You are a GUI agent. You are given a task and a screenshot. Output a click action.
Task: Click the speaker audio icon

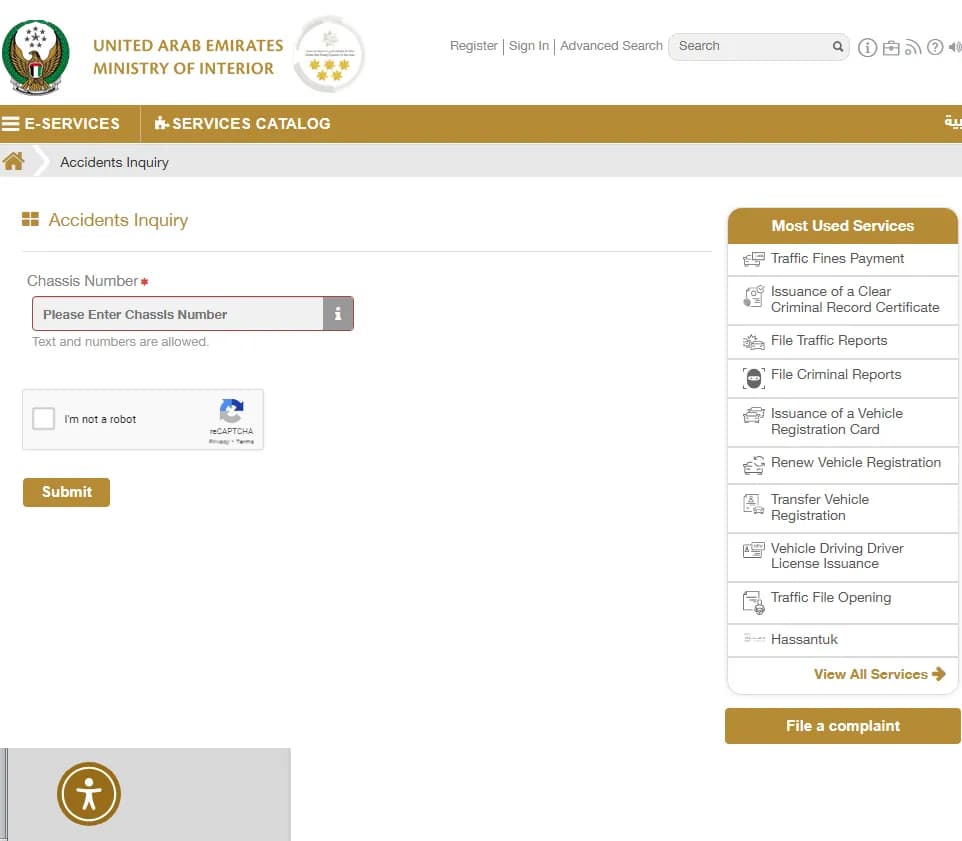point(954,47)
